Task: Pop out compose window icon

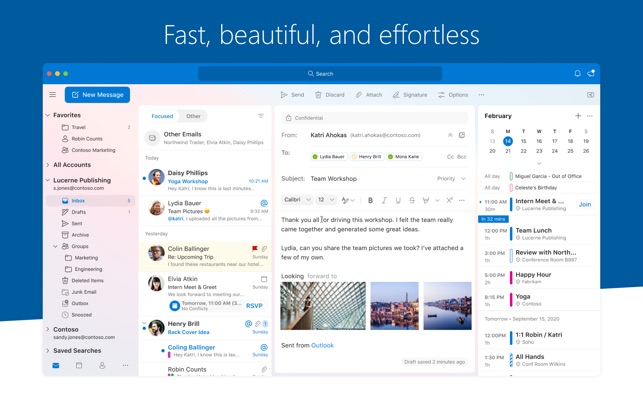Action: 462,135
